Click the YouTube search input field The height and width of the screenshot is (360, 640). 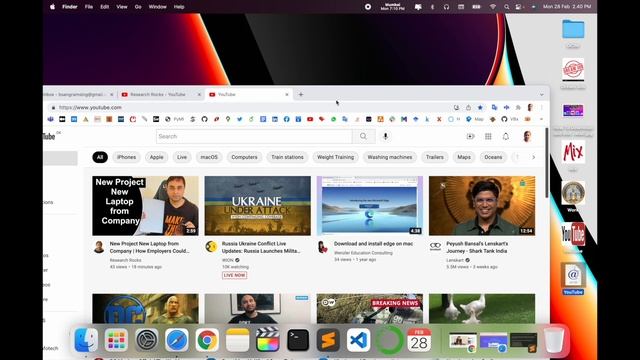(x=254, y=136)
